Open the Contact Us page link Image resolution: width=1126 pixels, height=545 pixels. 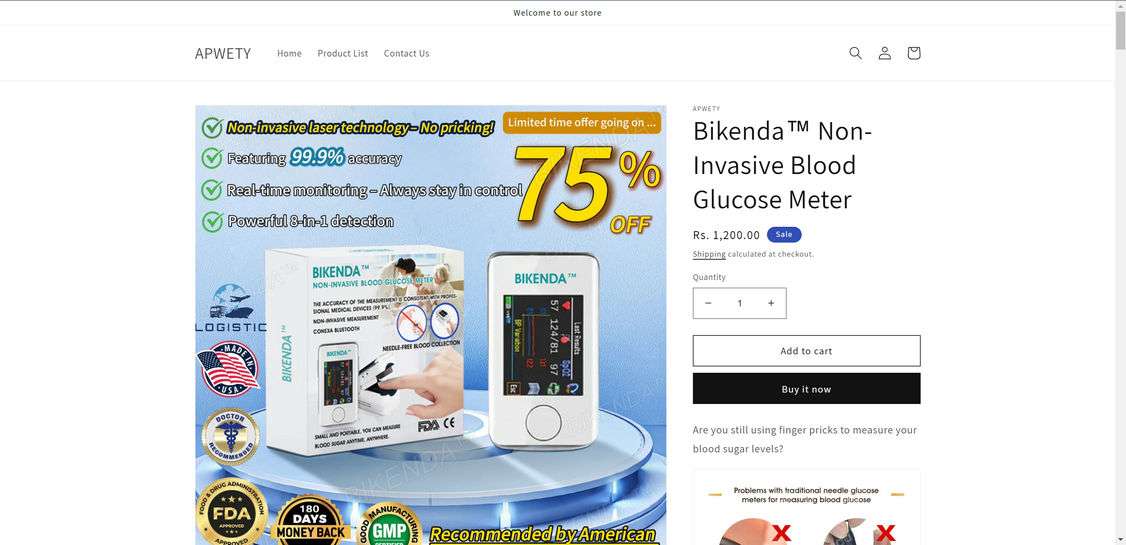tap(406, 53)
